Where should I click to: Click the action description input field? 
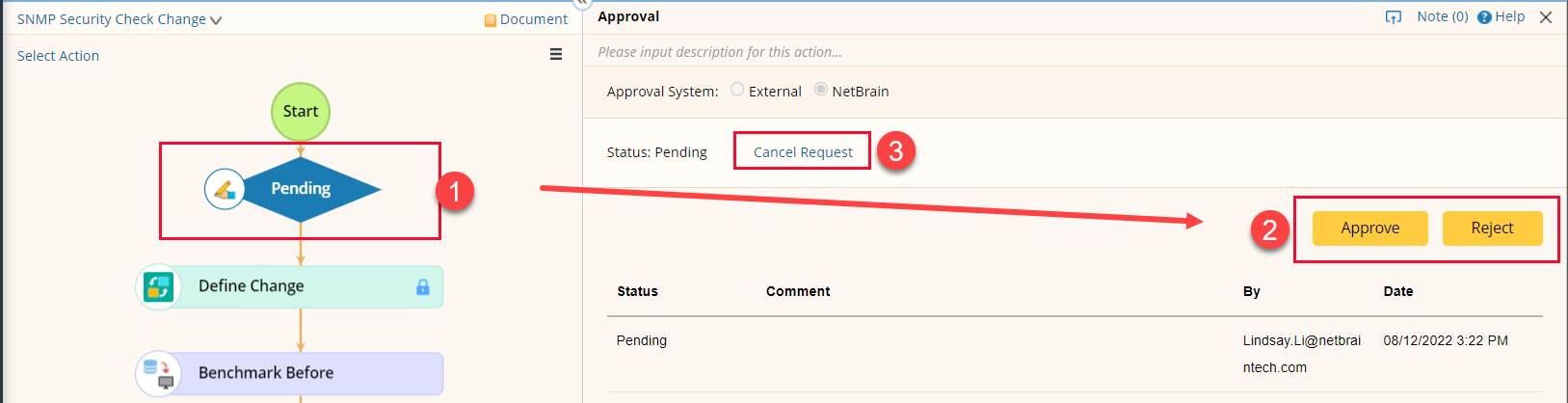pyautogui.click(x=867, y=52)
